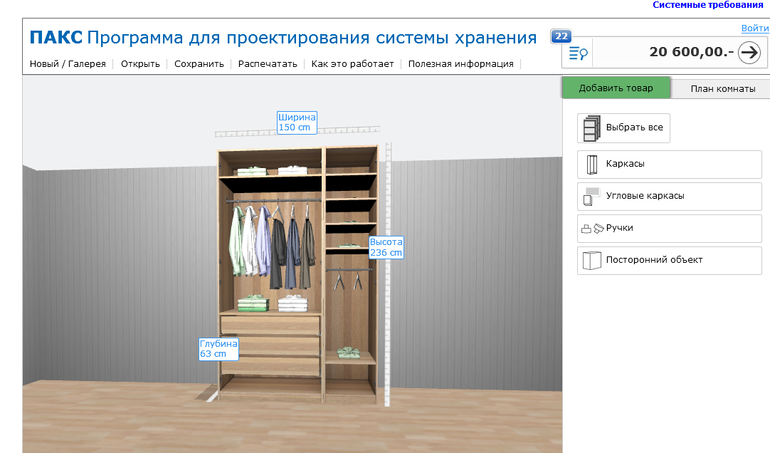The image size is (770, 453).
Task: Switch to the План комнаты tab
Action: click(722, 89)
